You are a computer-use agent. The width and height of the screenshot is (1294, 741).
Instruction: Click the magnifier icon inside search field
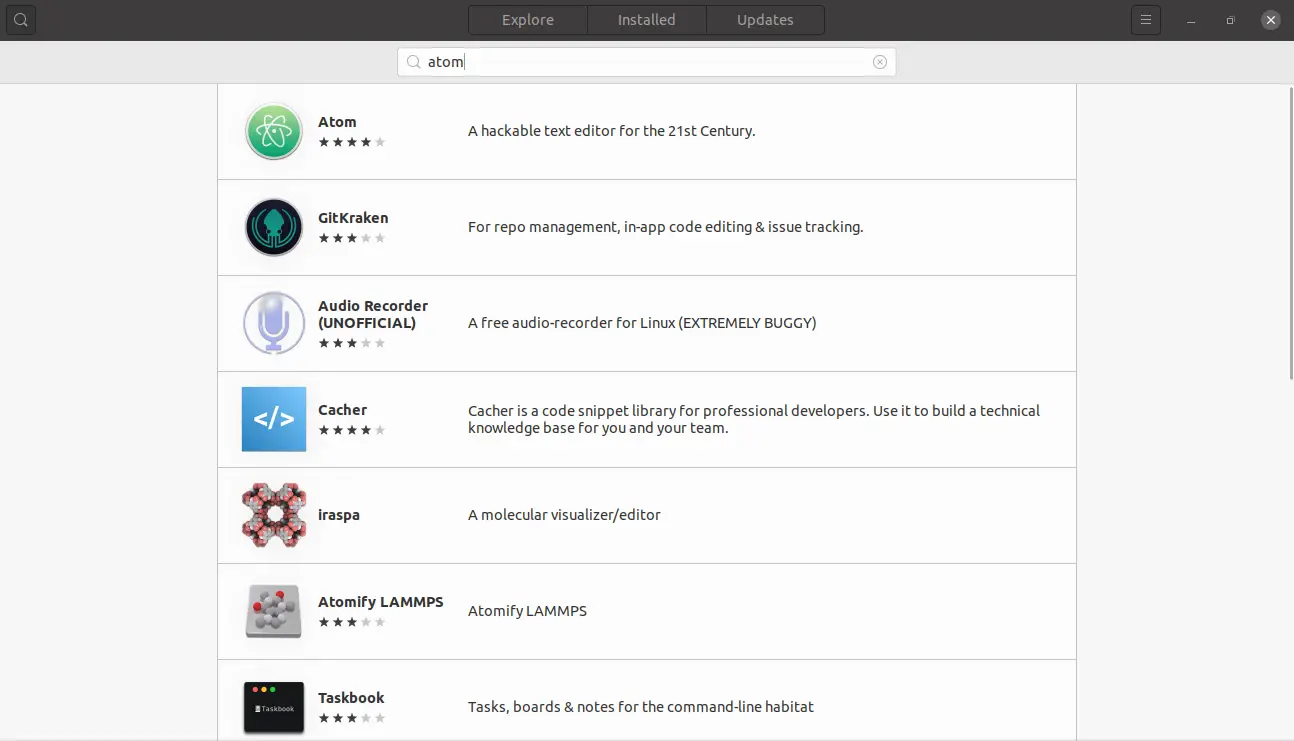414,62
